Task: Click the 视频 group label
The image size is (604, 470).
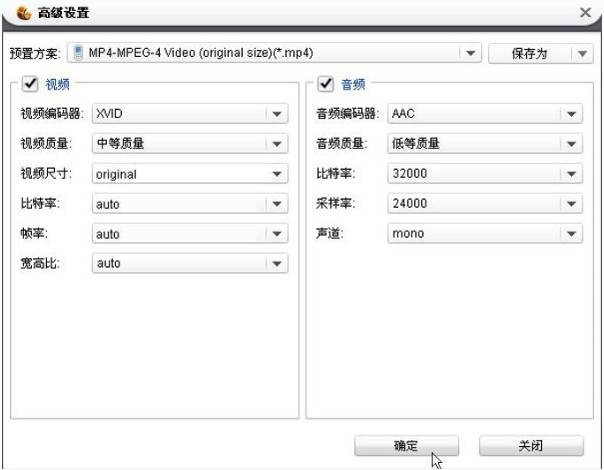Action: [57, 84]
